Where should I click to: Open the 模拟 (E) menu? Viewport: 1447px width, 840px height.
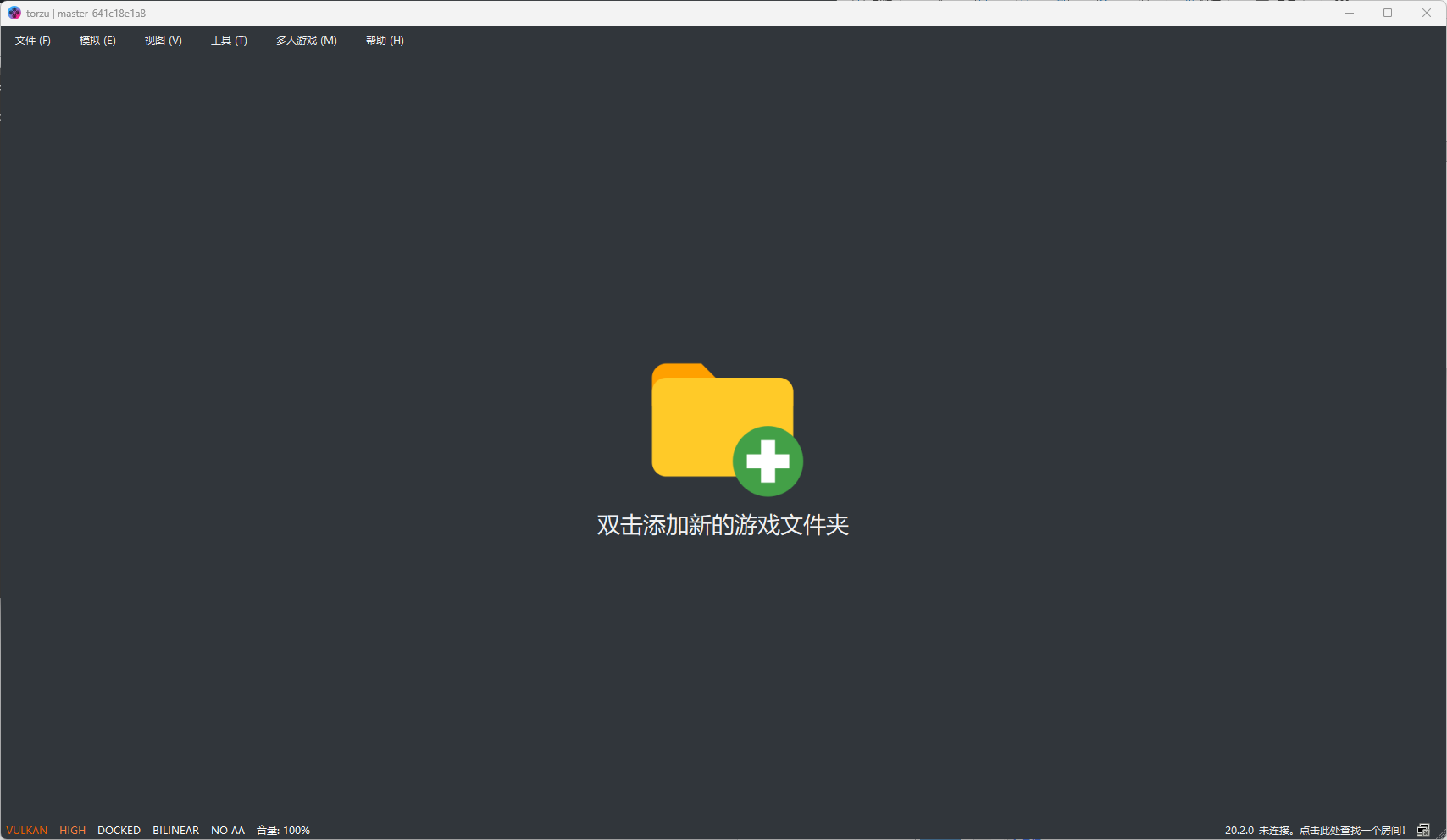(x=97, y=41)
